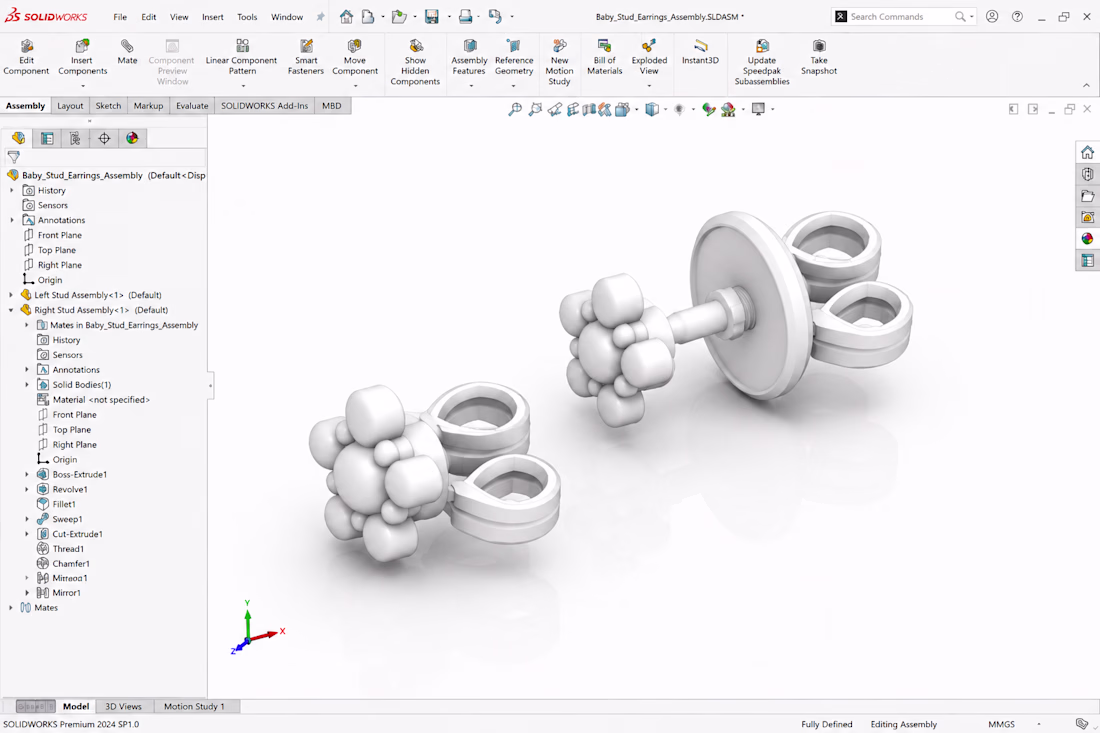
Task: Open the ConfigurationManager tab icon
Action: 75,138
